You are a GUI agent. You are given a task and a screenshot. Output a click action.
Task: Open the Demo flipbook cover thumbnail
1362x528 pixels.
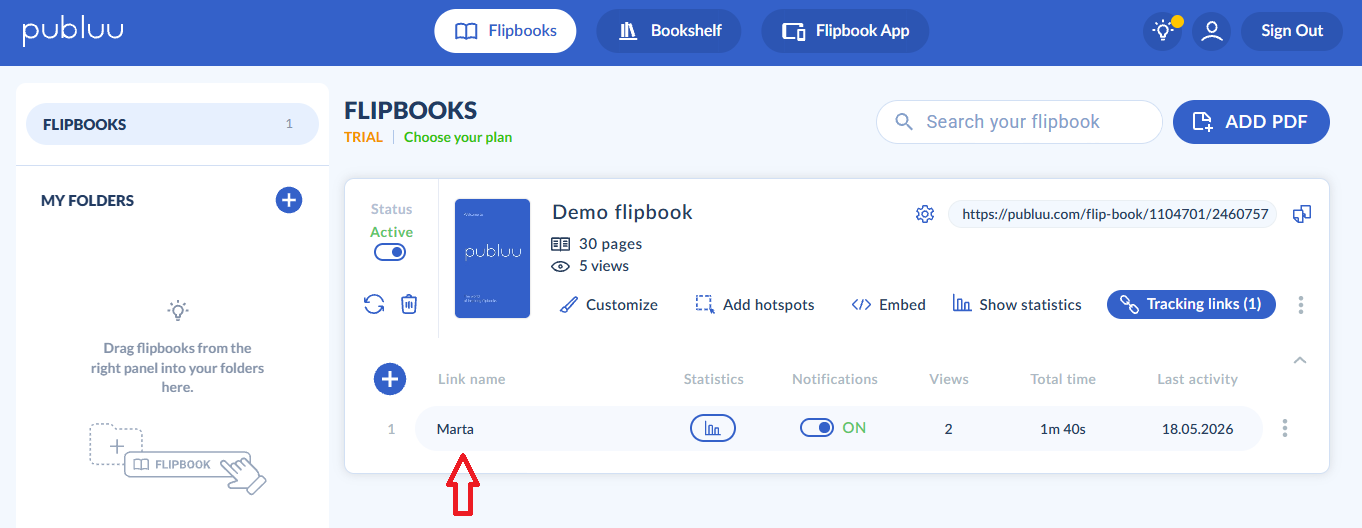point(492,258)
